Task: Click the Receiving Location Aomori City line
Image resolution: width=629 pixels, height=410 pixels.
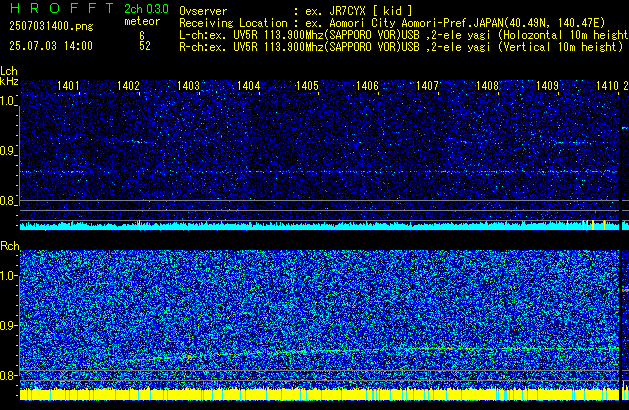Action: click(392, 23)
